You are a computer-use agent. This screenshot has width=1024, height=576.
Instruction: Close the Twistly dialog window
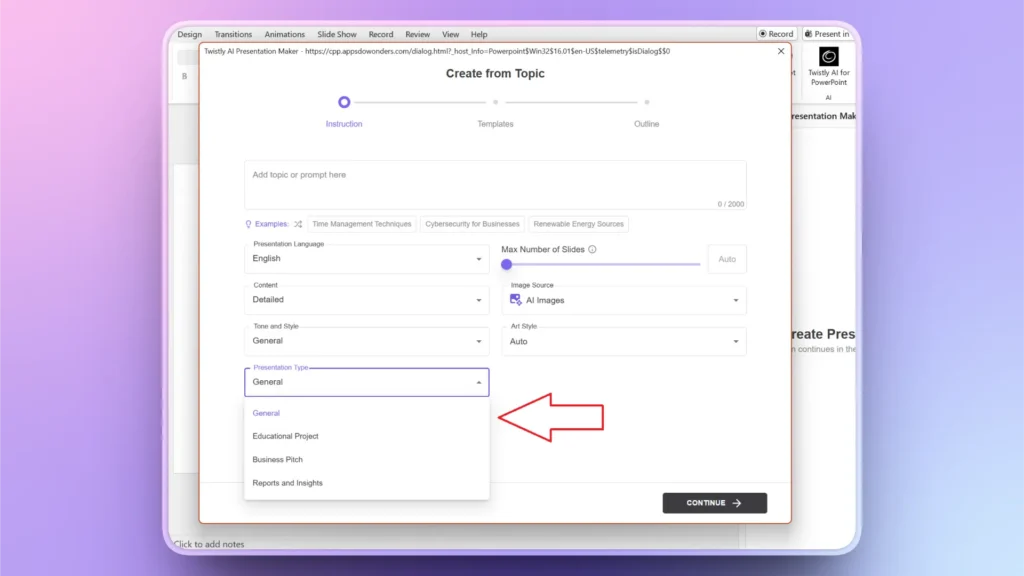click(781, 51)
